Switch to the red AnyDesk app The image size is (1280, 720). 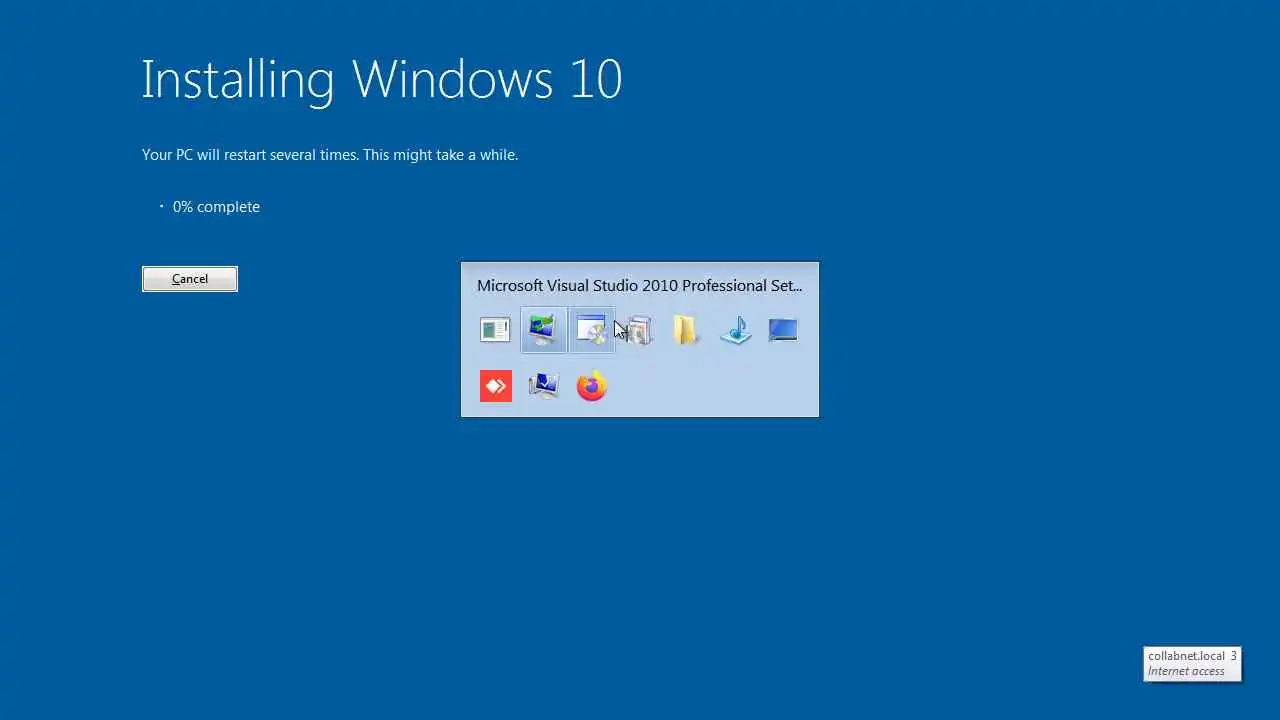496,386
